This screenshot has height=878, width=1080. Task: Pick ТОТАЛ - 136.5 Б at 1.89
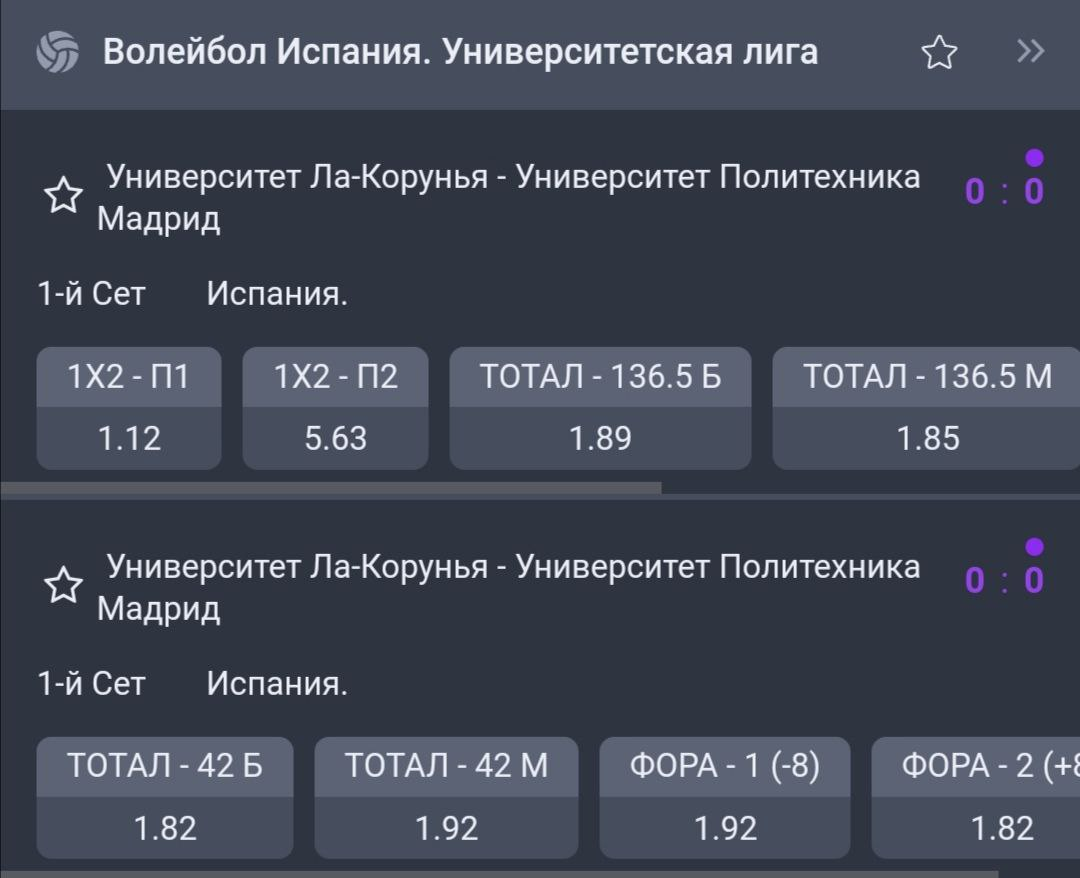(x=600, y=408)
